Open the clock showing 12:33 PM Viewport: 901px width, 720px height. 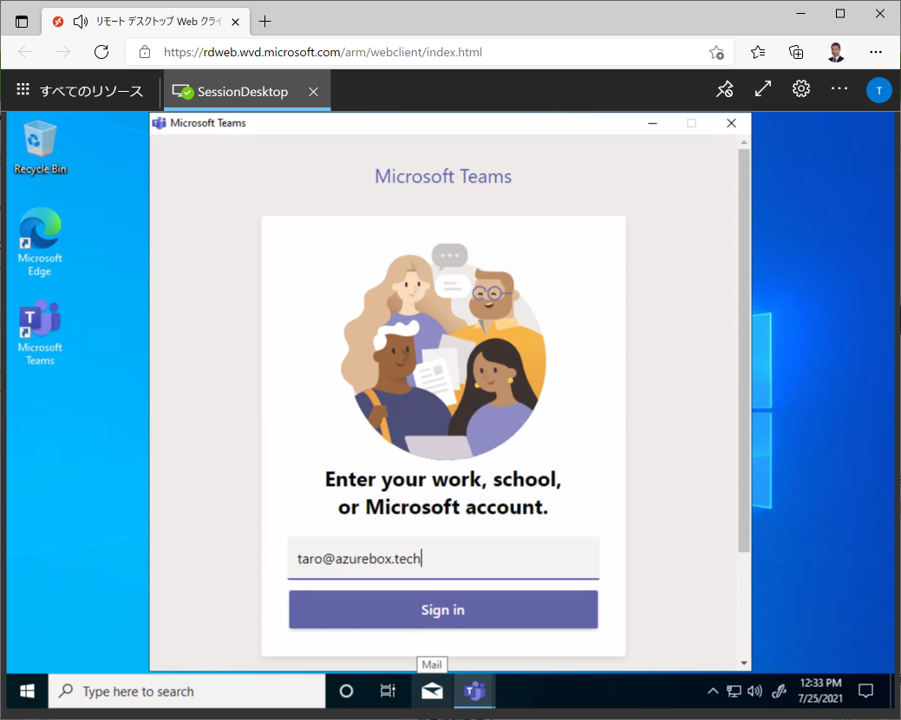(820, 691)
